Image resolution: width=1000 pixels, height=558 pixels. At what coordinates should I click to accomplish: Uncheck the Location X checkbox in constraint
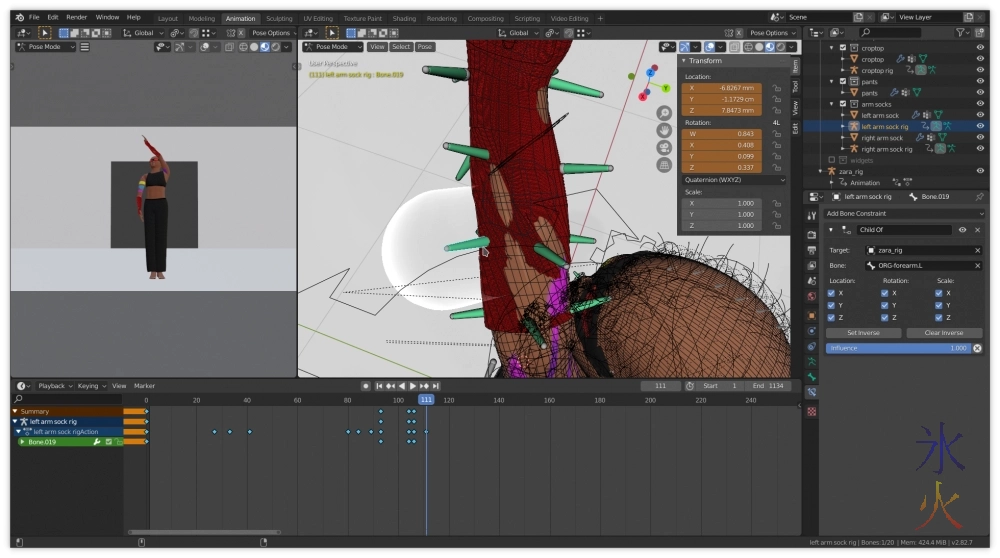[x=831, y=293]
